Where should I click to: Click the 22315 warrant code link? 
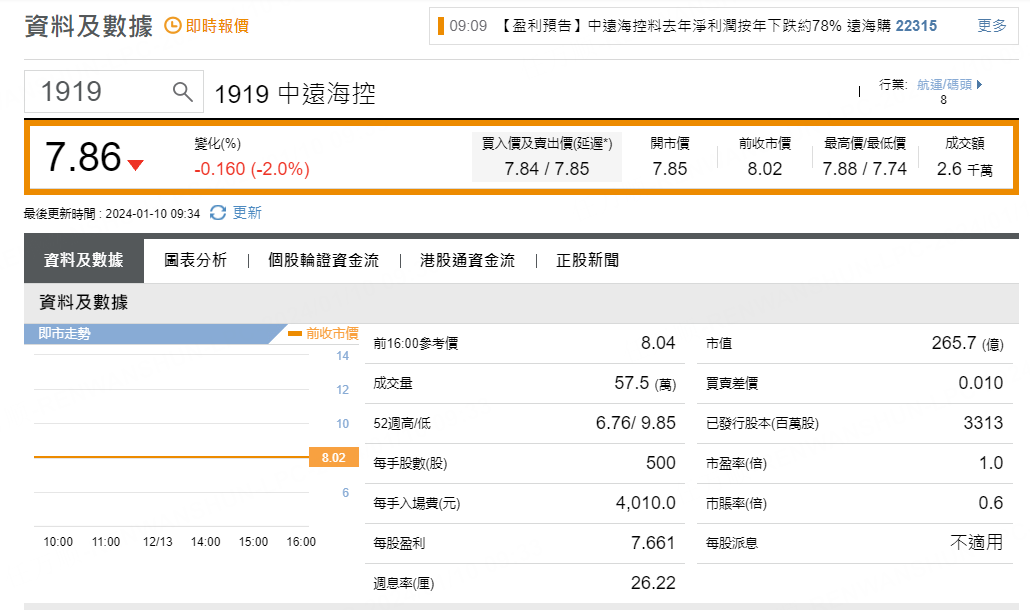[916, 26]
